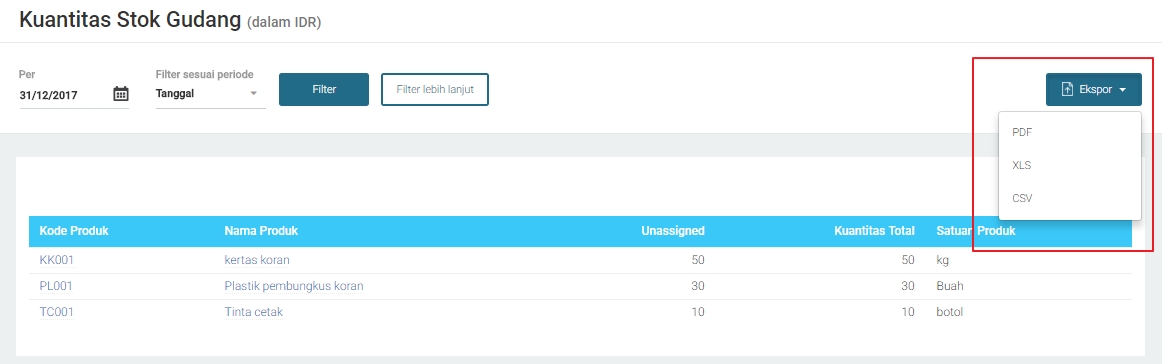This screenshot has width=1162, height=364.
Task: Expand the Ekspor dropdown caret
Action: coord(1123,90)
